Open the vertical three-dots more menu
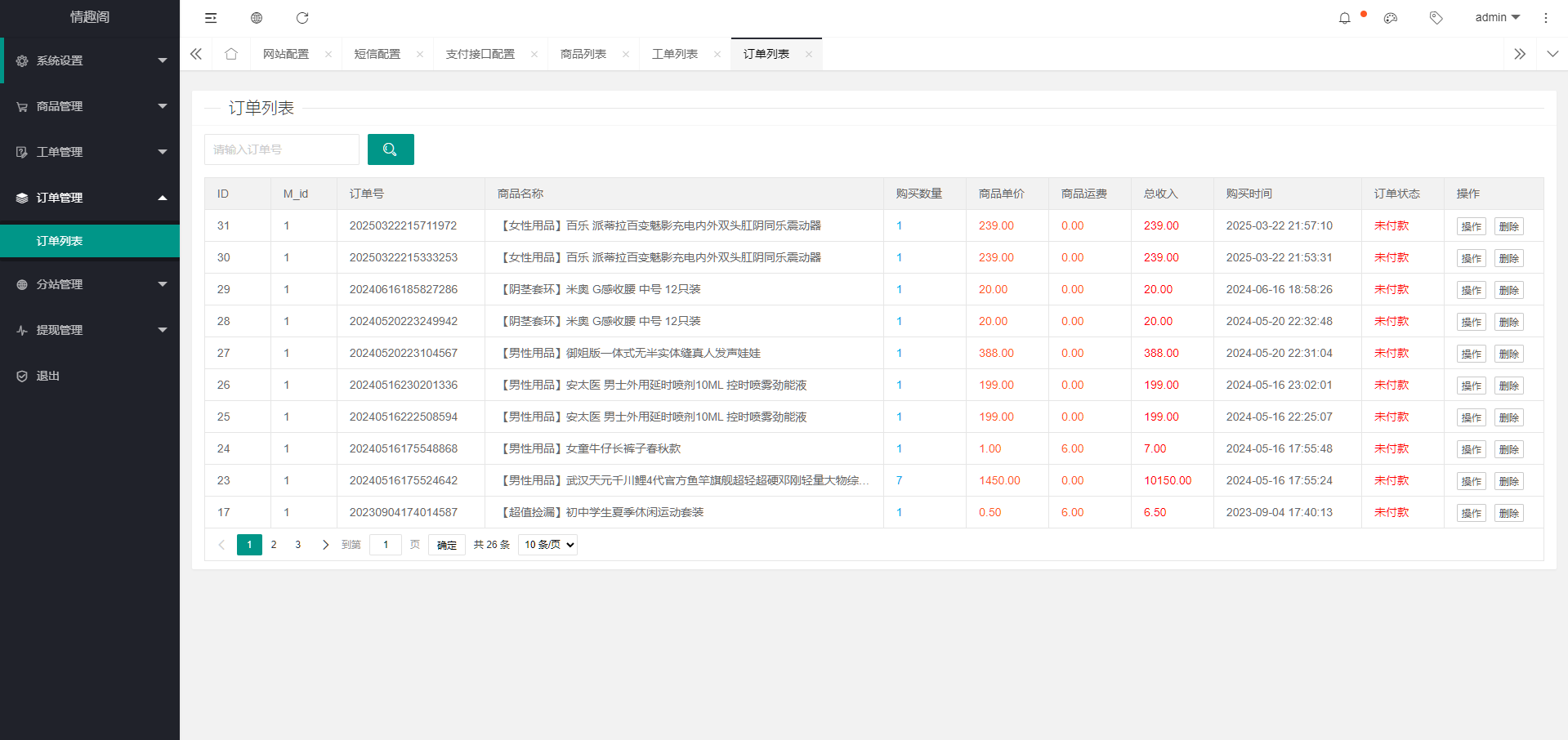Viewport: 1568px width, 740px height. (1545, 18)
